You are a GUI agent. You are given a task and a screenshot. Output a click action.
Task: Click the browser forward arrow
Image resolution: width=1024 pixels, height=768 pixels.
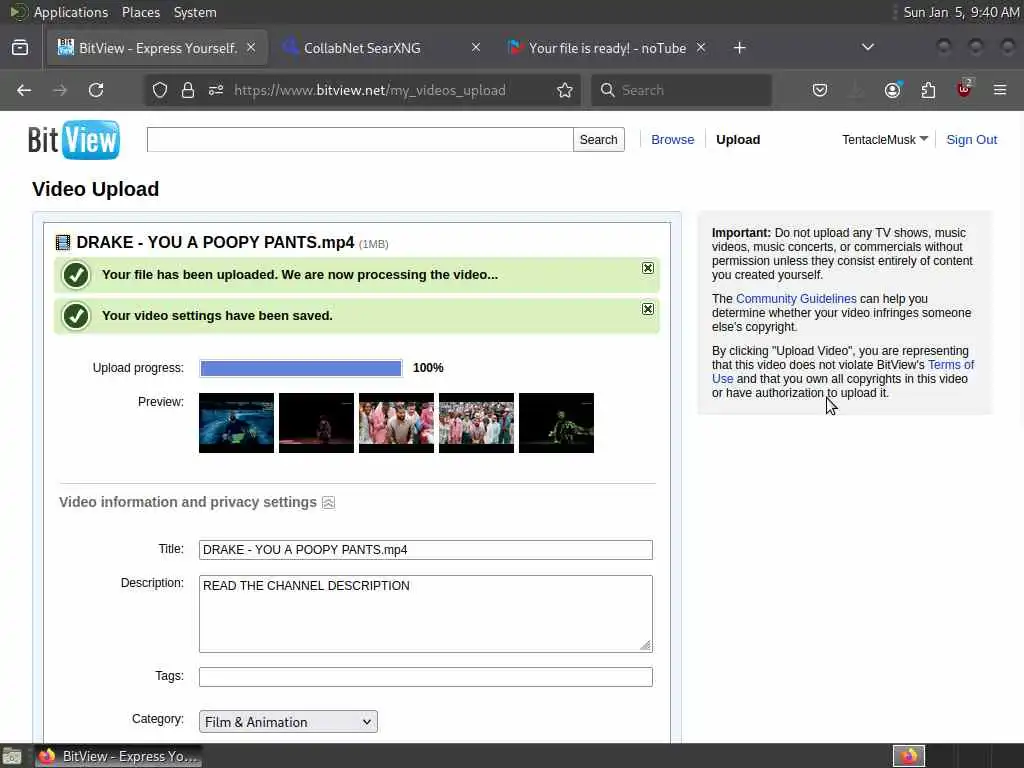[x=60, y=90]
